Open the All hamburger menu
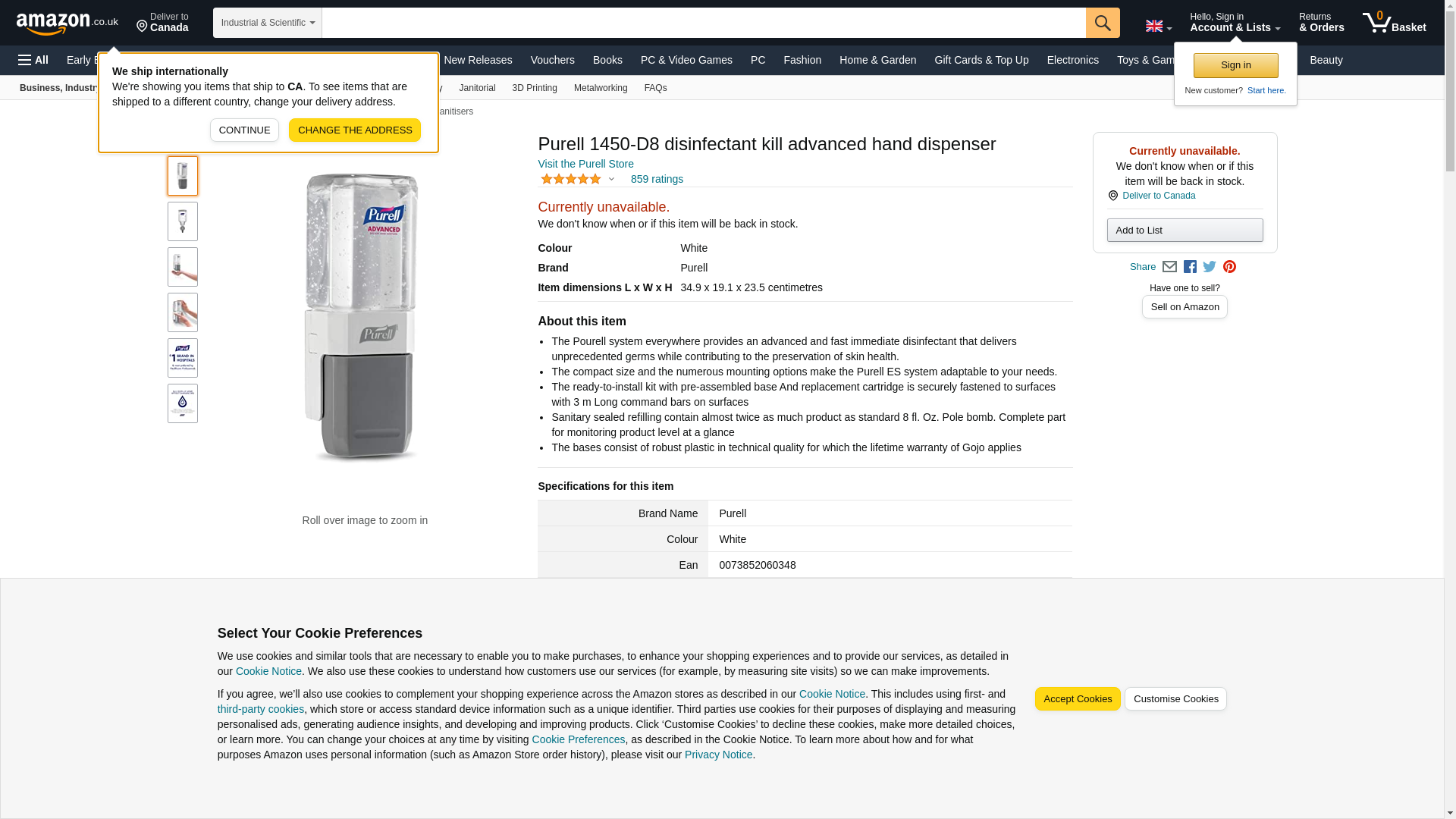The image size is (1456, 819). coord(33,60)
